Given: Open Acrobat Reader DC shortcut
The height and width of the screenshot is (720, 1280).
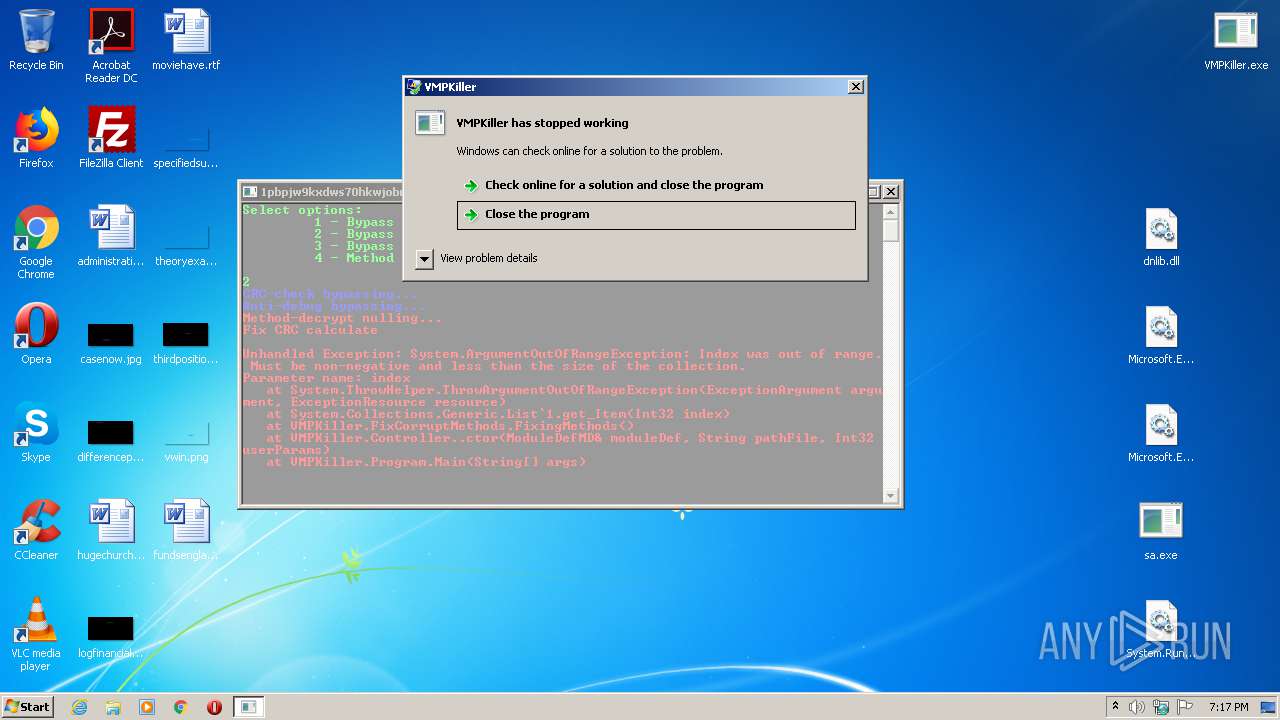Looking at the screenshot, I should pyautogui.click(x=111, y=46).
